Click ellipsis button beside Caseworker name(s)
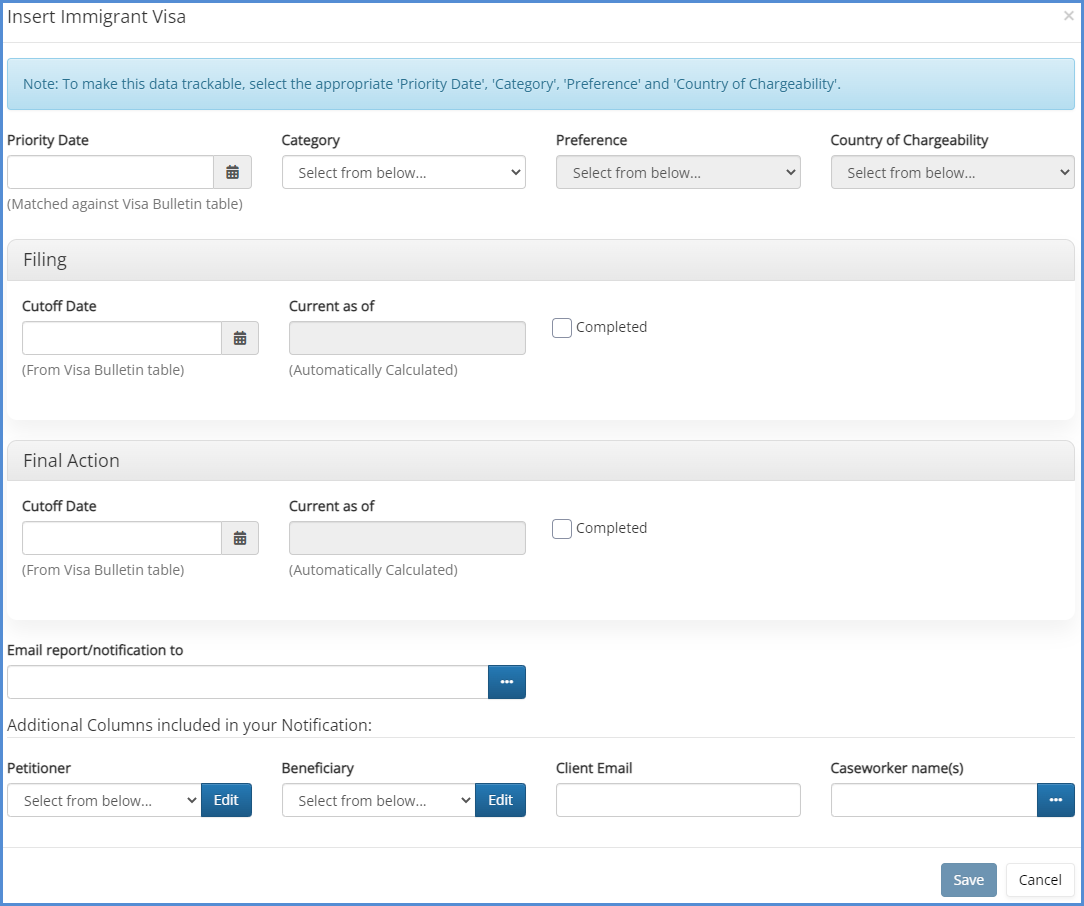 click(1055, 800)
